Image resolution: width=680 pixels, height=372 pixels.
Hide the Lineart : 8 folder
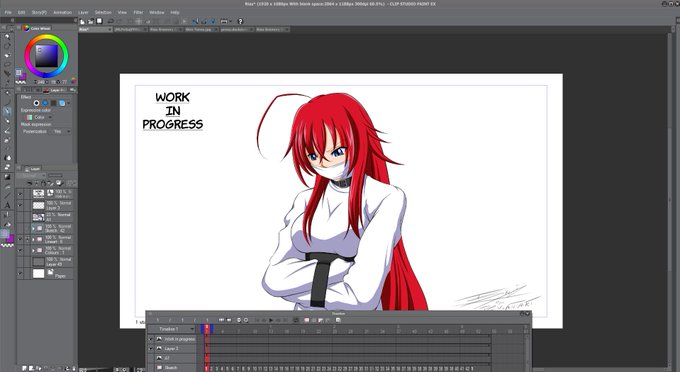(20, 239)
